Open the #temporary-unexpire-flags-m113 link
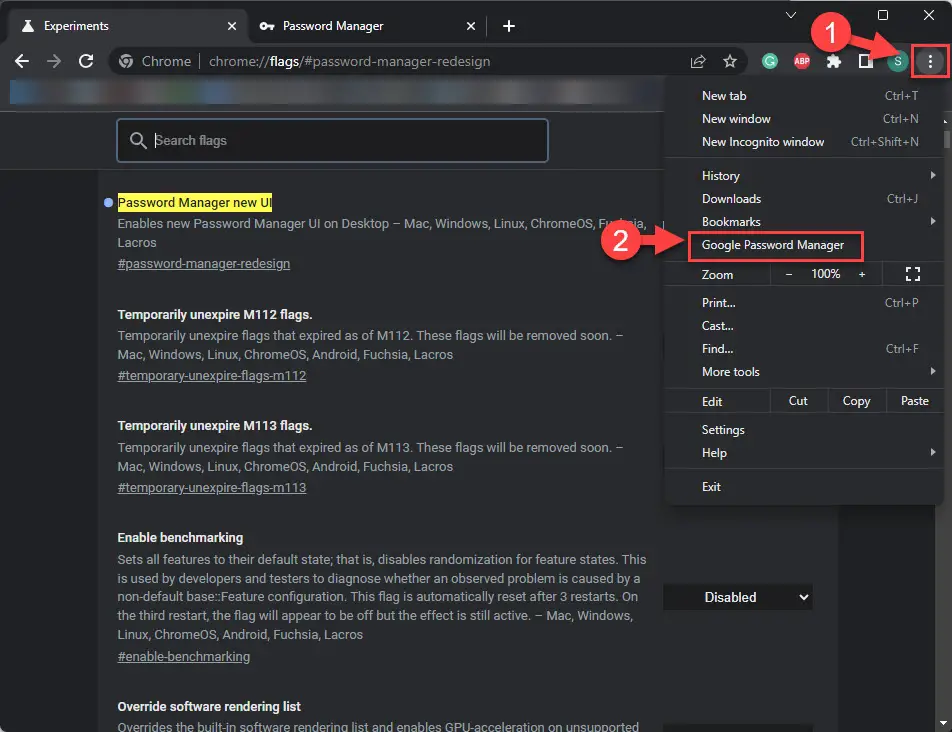Image resolution: width=952 pixels, height=732 pixels. [x=211, y=488]
